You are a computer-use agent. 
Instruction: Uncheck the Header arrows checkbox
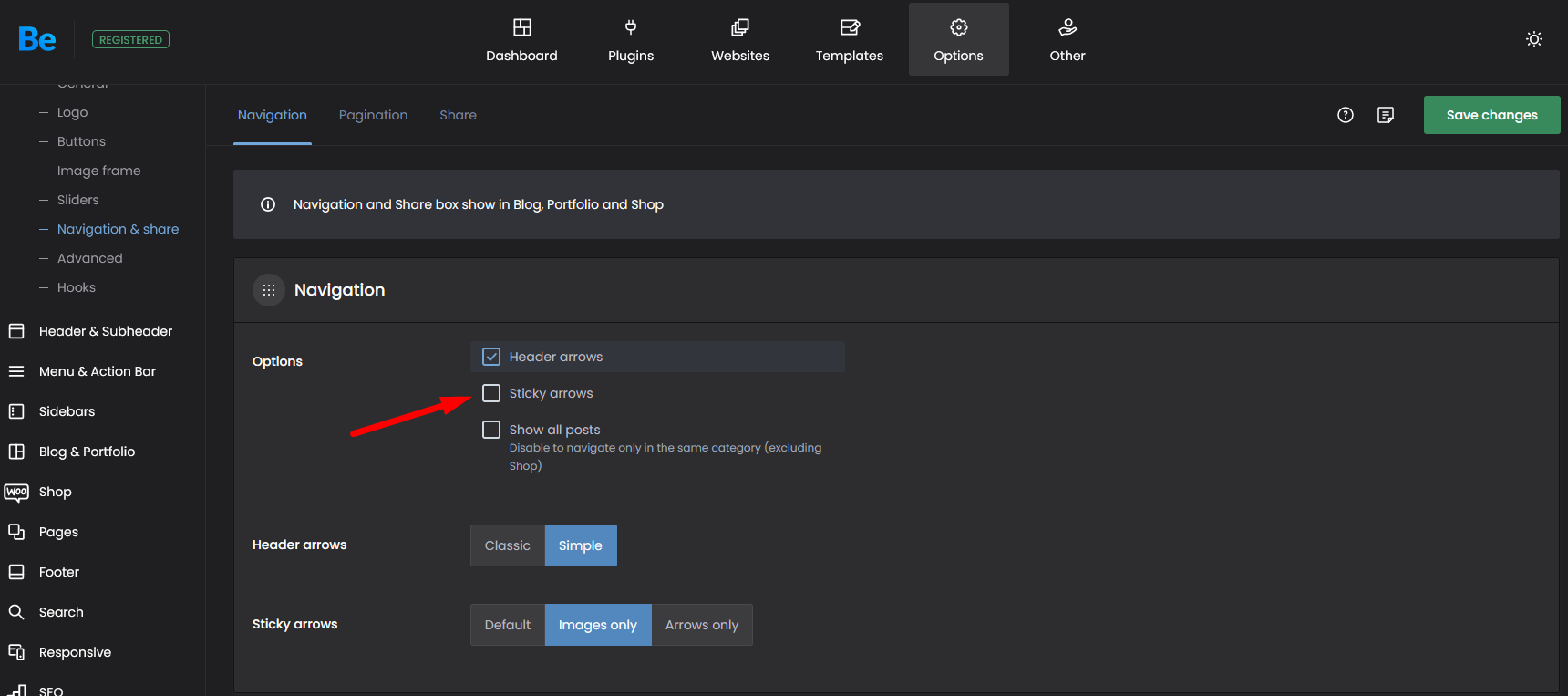pyautogui.click(x=491, y=357)
